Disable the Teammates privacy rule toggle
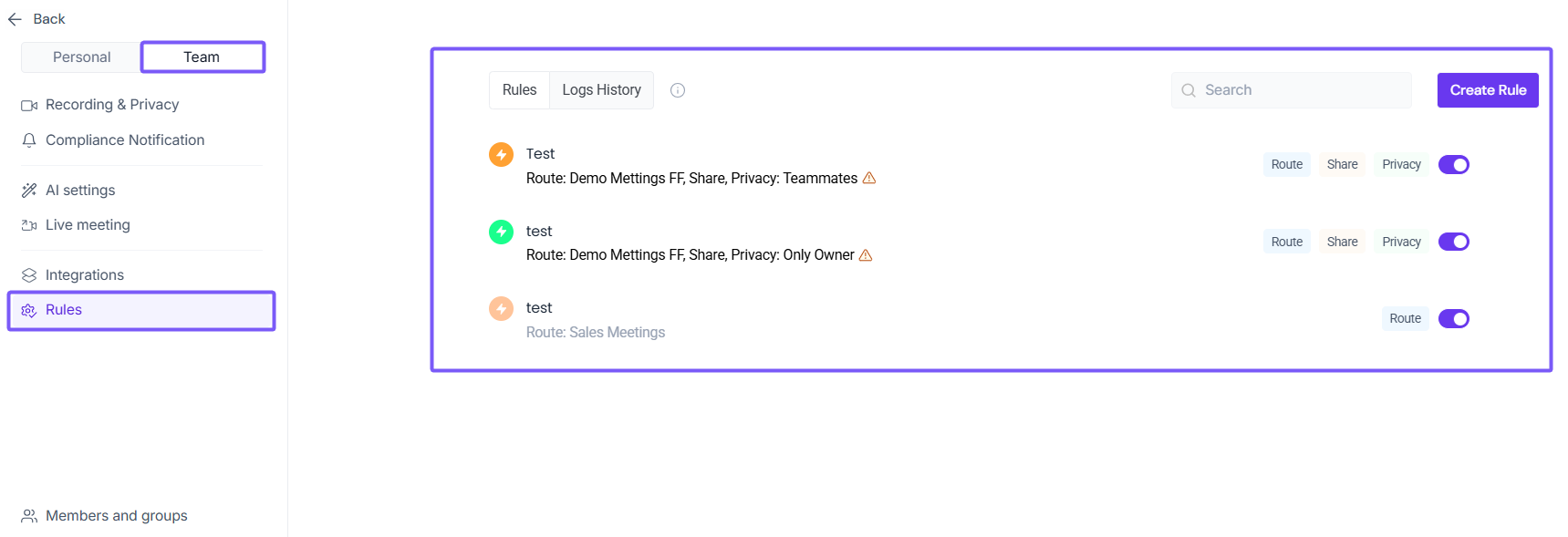Viewport: 1568px width, 537px height. pos(1453,165)
